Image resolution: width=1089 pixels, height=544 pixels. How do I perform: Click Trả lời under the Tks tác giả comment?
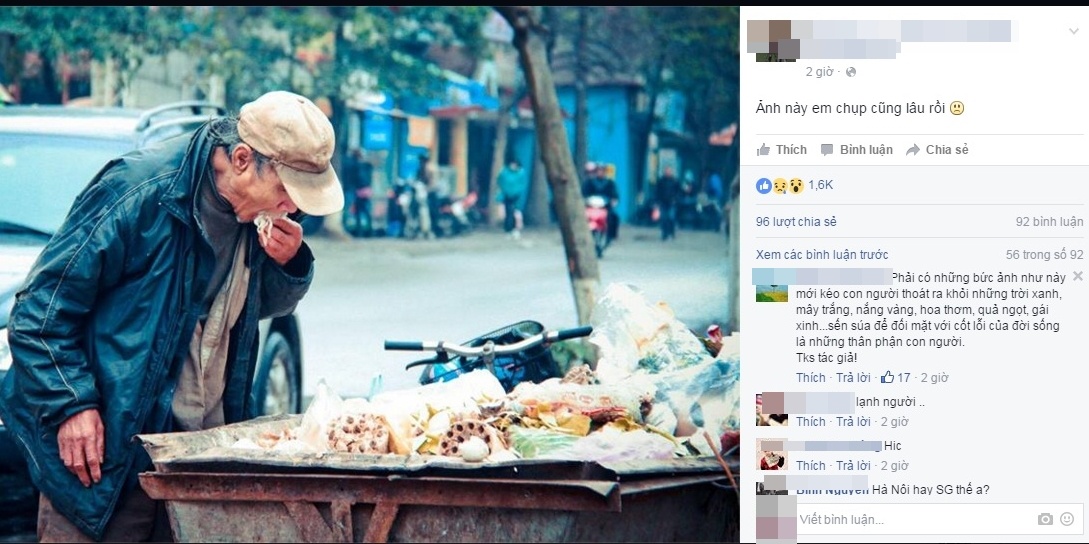coord(853,377)
